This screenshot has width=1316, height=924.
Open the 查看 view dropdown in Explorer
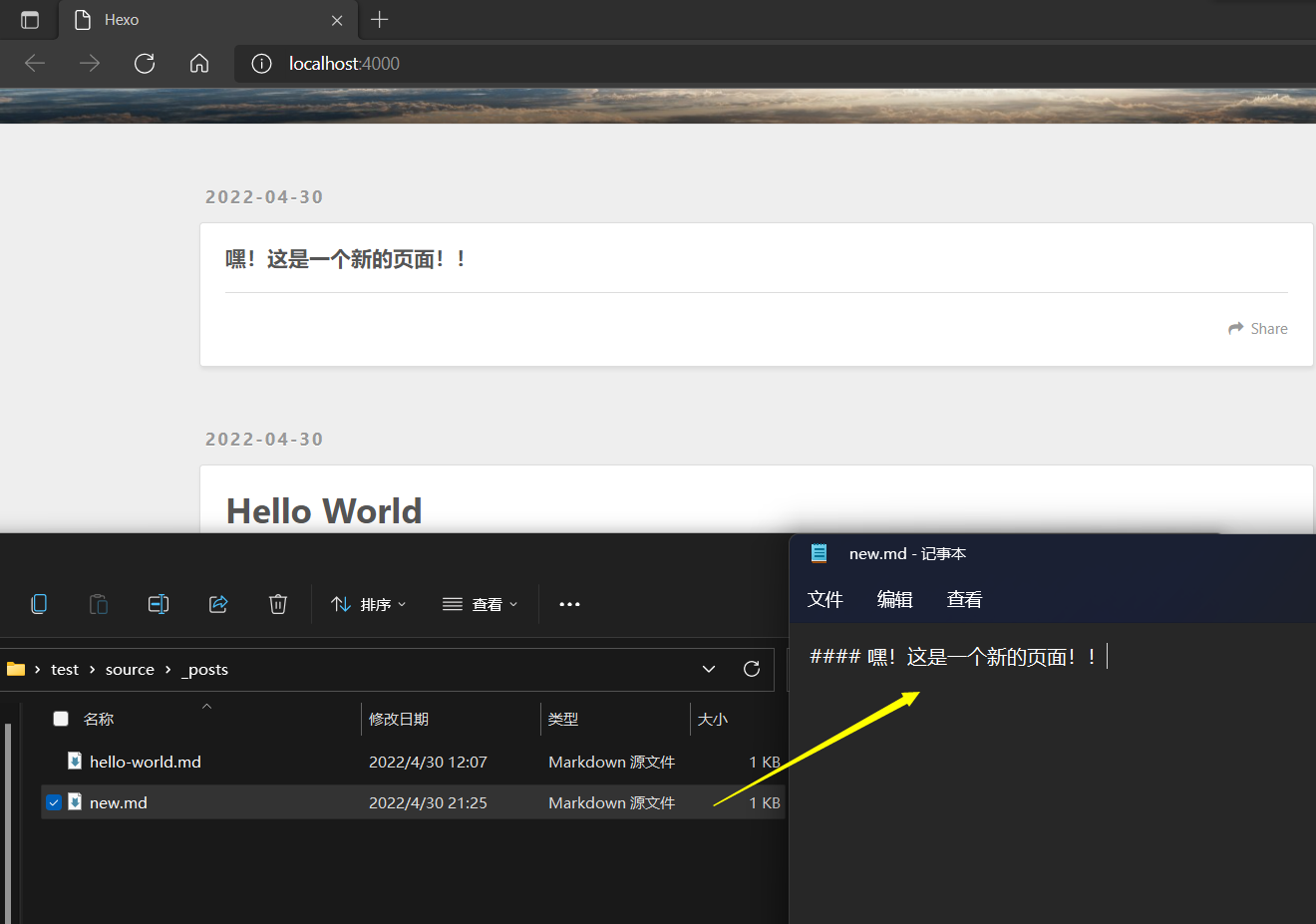pyautogui.click(x=480, y=604)
